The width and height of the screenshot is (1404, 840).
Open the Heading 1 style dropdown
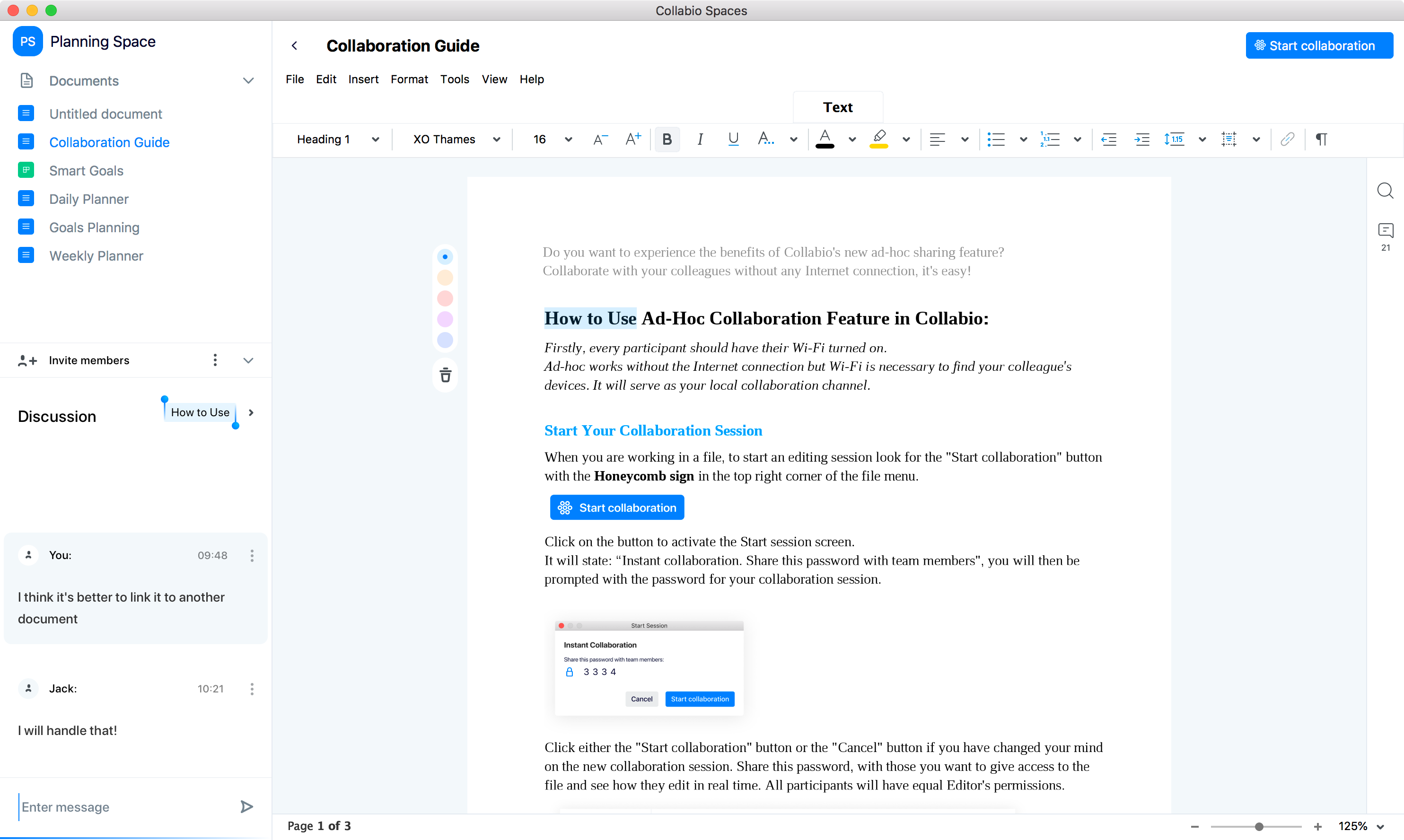(337, 139)
